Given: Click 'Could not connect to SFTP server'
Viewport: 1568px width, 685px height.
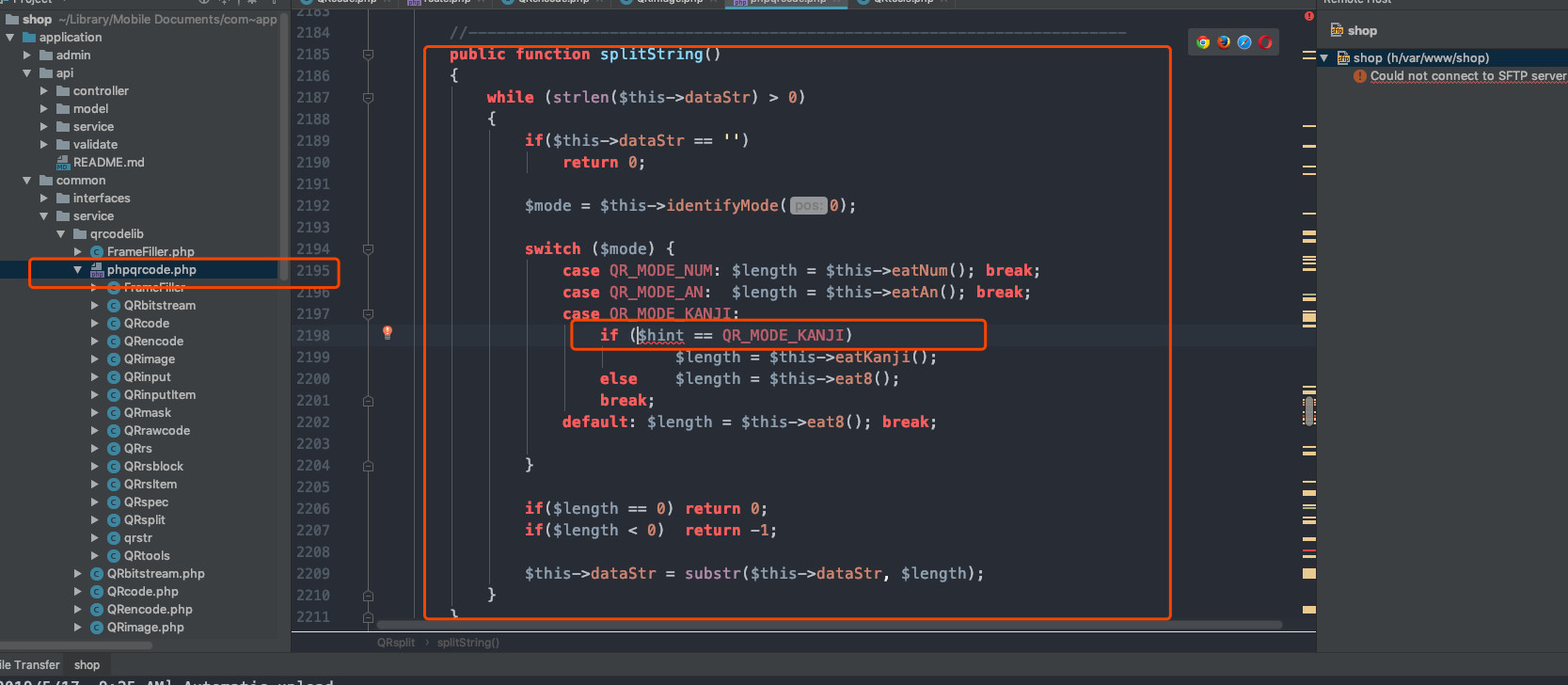Looking at the screenshot, I should click(1468, 76).
